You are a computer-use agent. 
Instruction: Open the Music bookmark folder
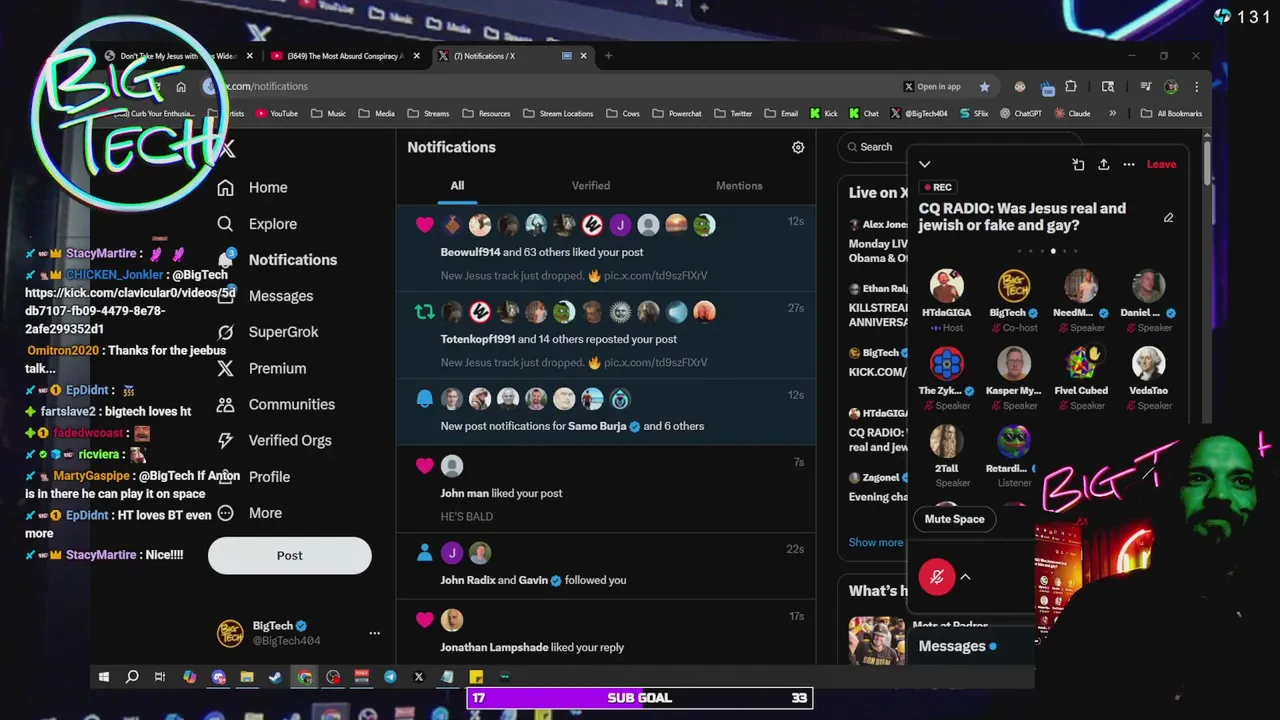click(329, 114)
